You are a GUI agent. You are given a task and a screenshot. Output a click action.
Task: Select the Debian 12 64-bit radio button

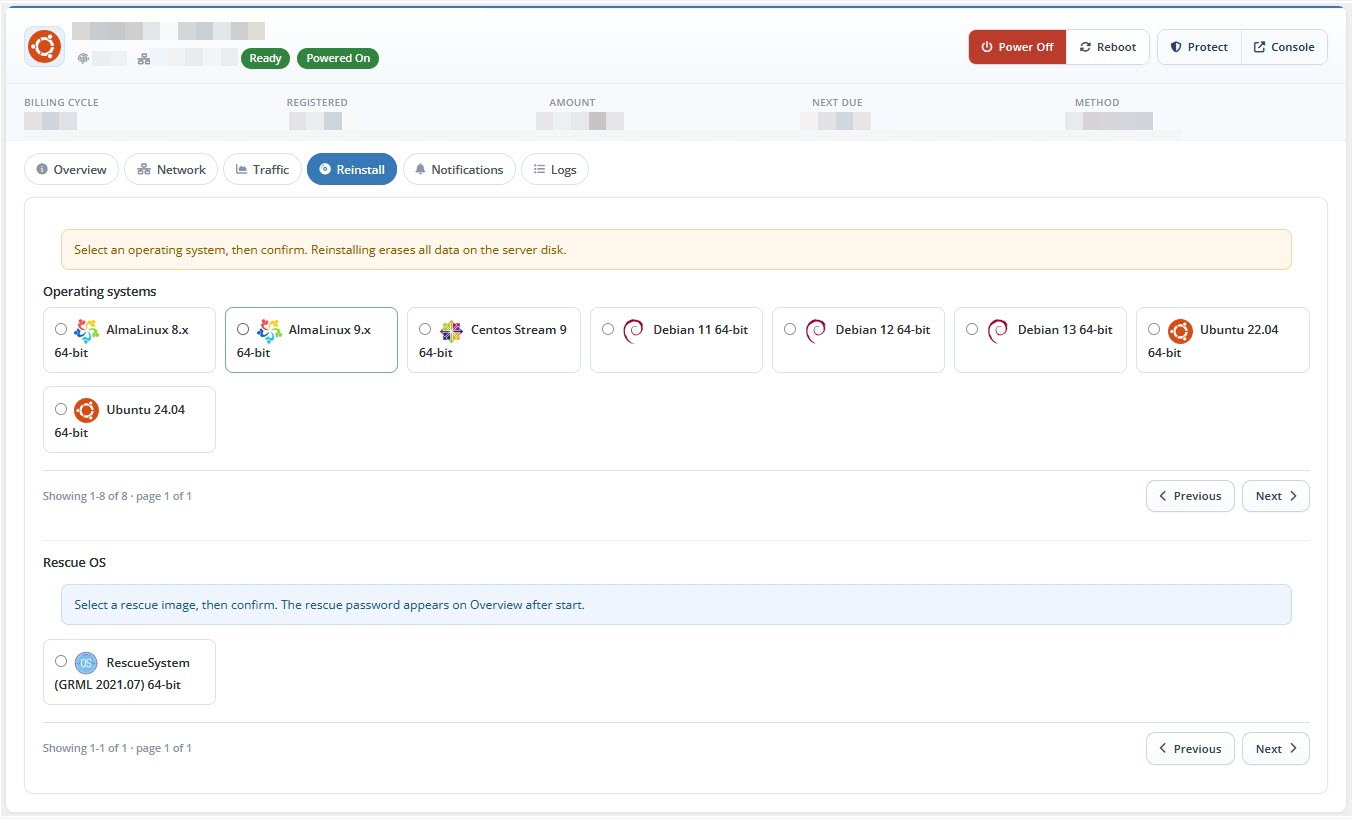tap(790, 329)
